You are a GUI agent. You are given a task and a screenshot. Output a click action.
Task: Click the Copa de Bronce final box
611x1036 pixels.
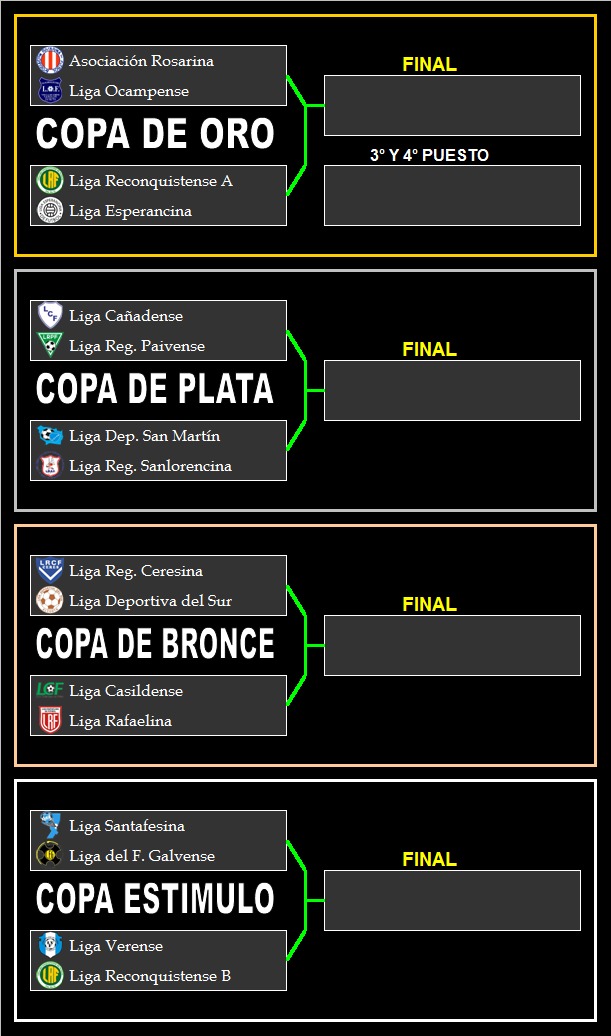tap(452, 645)
